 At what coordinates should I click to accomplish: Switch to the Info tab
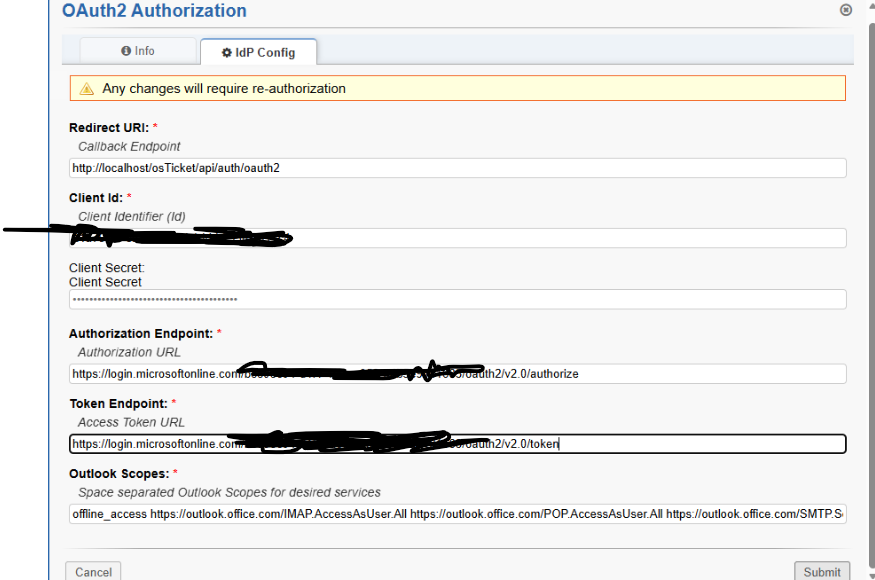pos(138,51)
